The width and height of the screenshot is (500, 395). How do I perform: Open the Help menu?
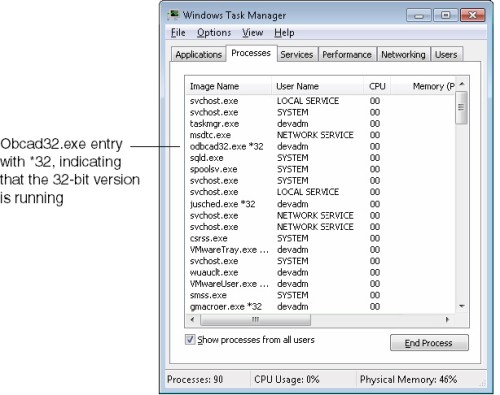tap(284, 33)
